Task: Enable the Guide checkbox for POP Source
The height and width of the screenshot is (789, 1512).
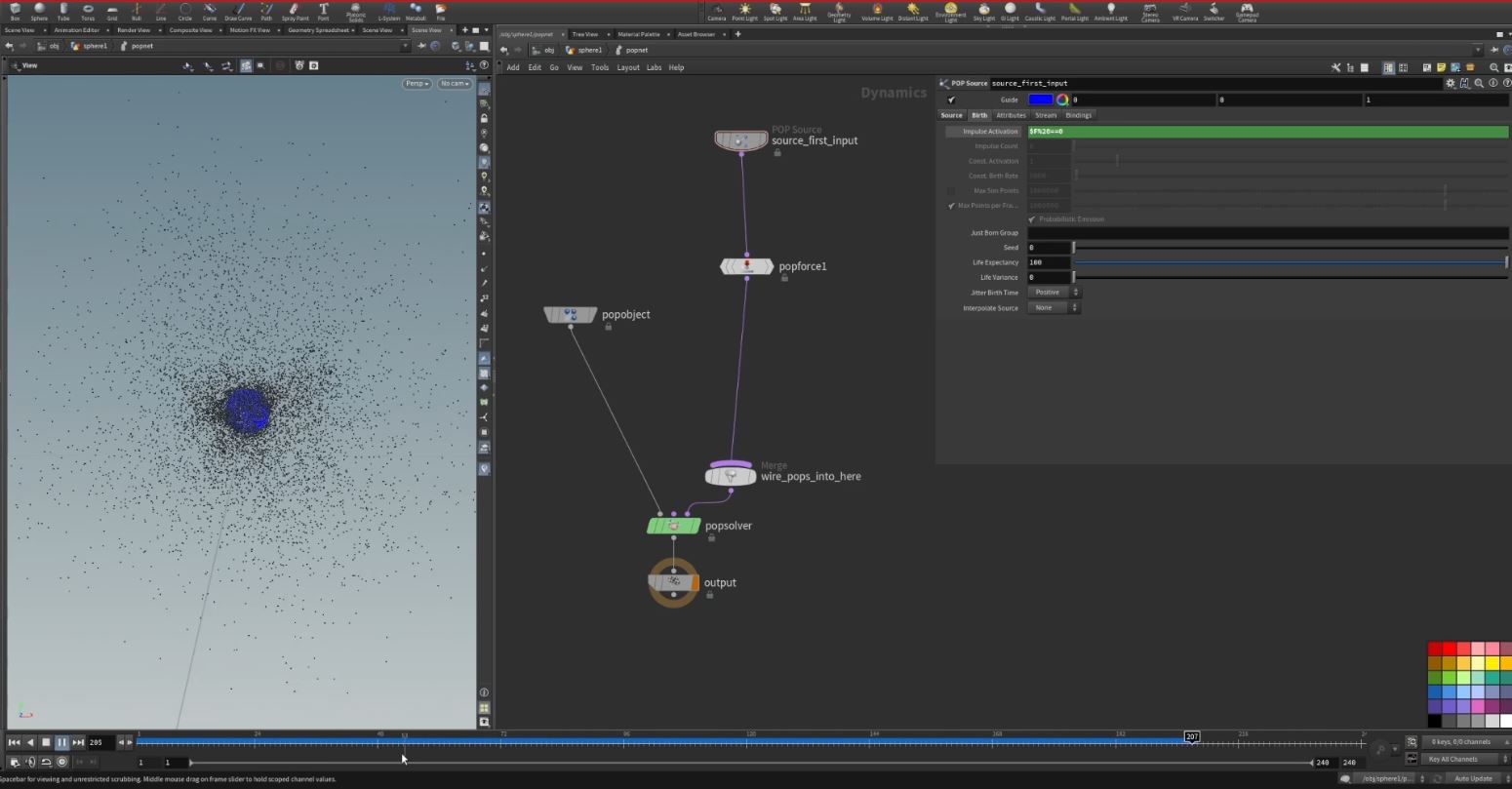Action: [x=951, y=99]
